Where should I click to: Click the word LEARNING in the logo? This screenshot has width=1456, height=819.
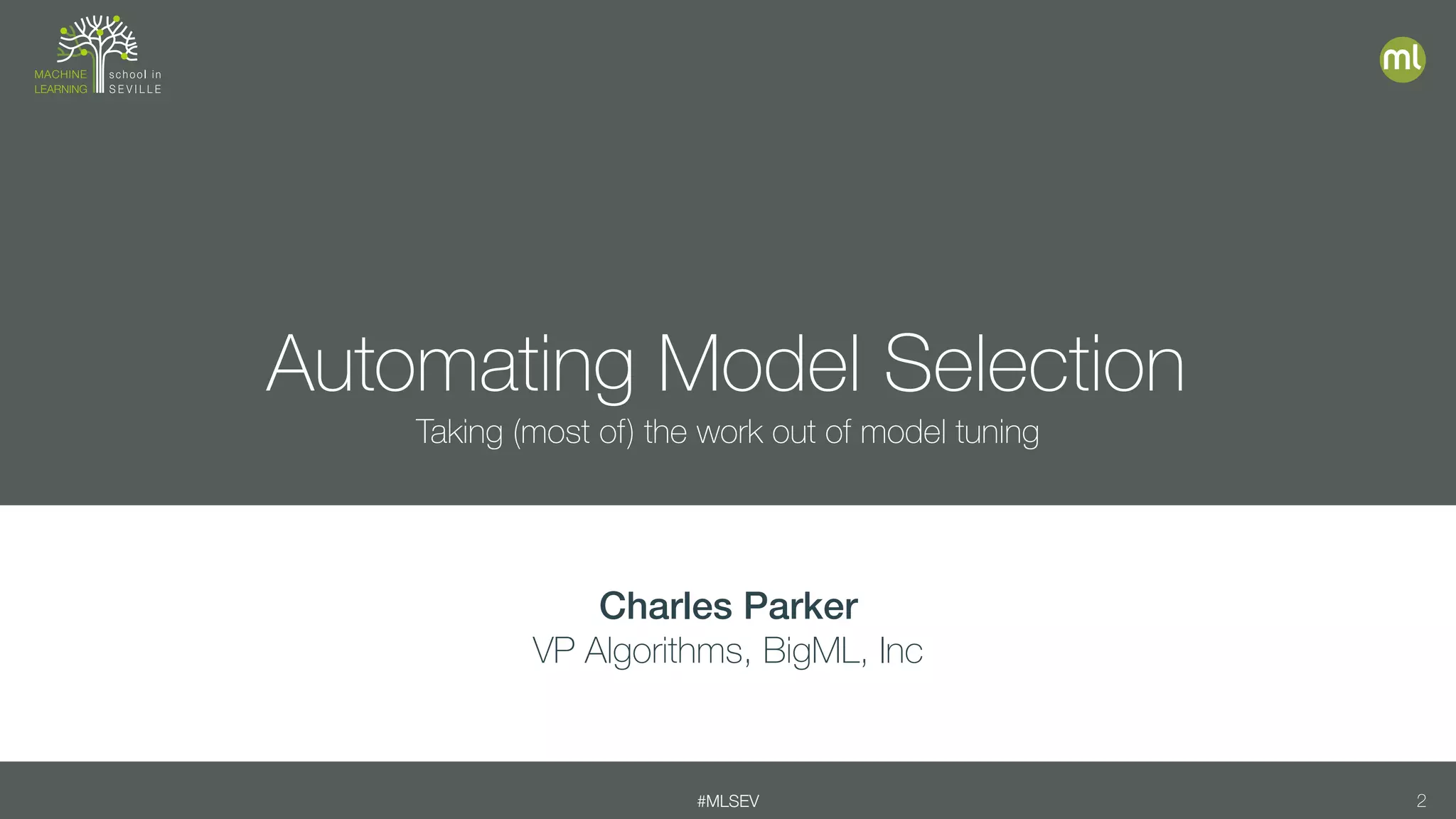(61, 89)
